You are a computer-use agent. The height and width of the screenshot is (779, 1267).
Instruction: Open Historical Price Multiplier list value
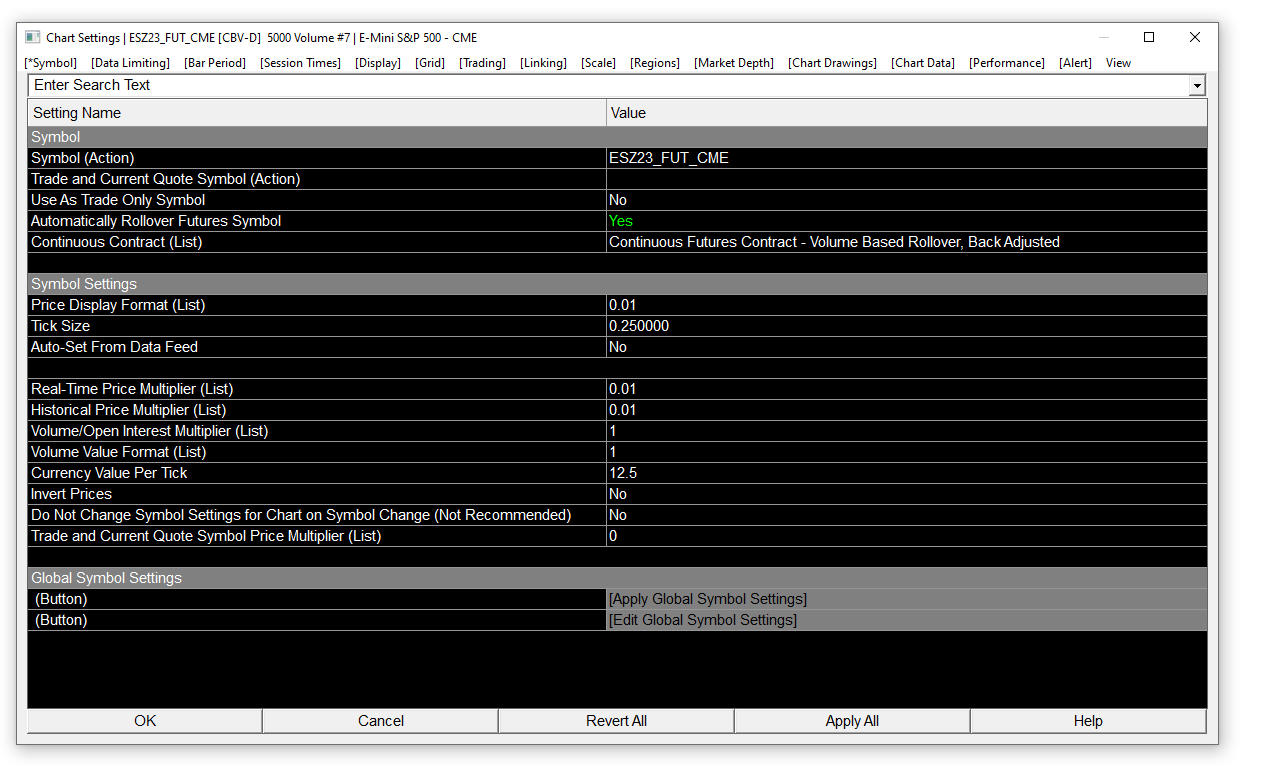point(906,410)
